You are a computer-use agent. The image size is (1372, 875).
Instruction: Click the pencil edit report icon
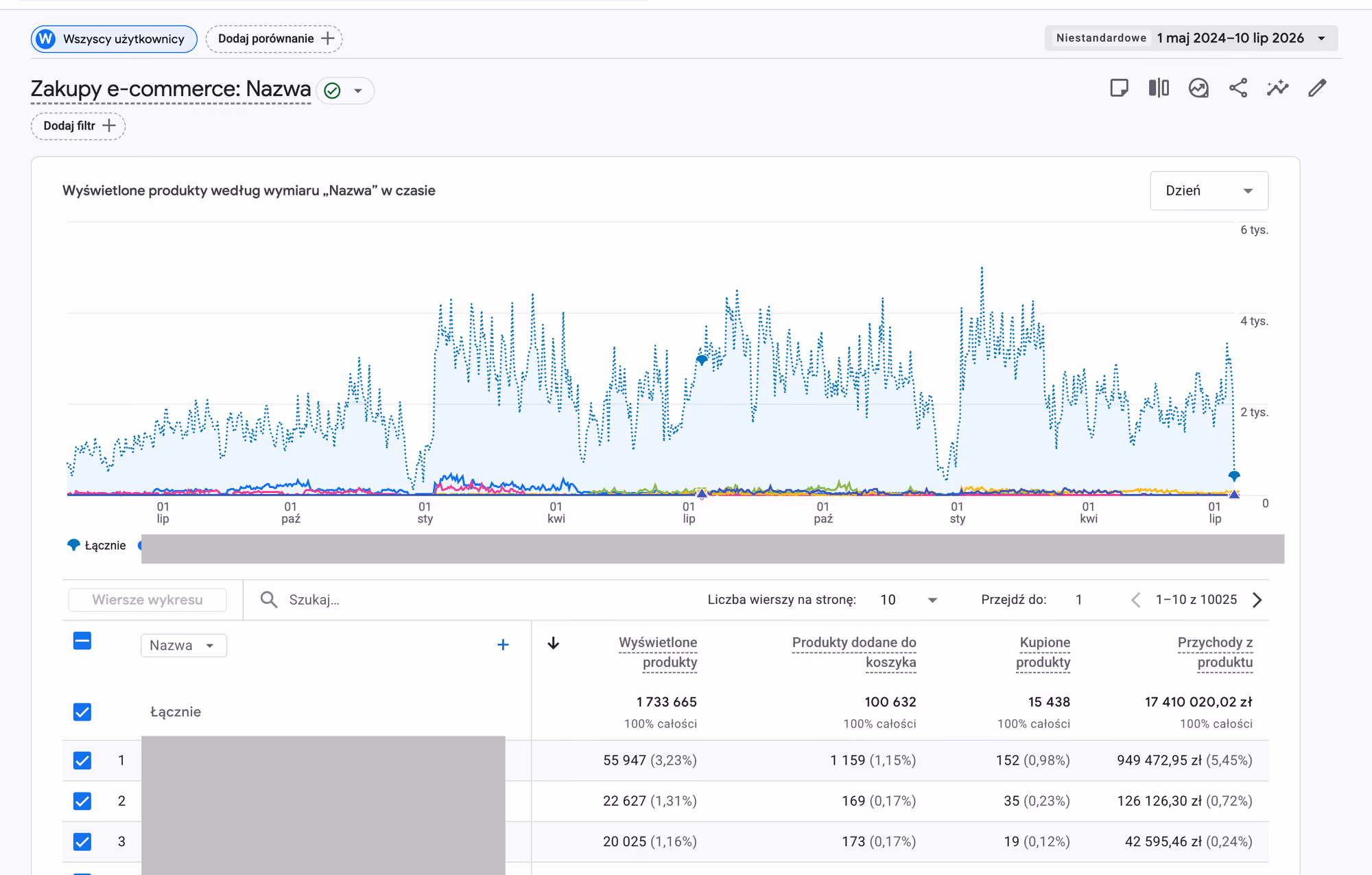click(x=1317, y=88)
